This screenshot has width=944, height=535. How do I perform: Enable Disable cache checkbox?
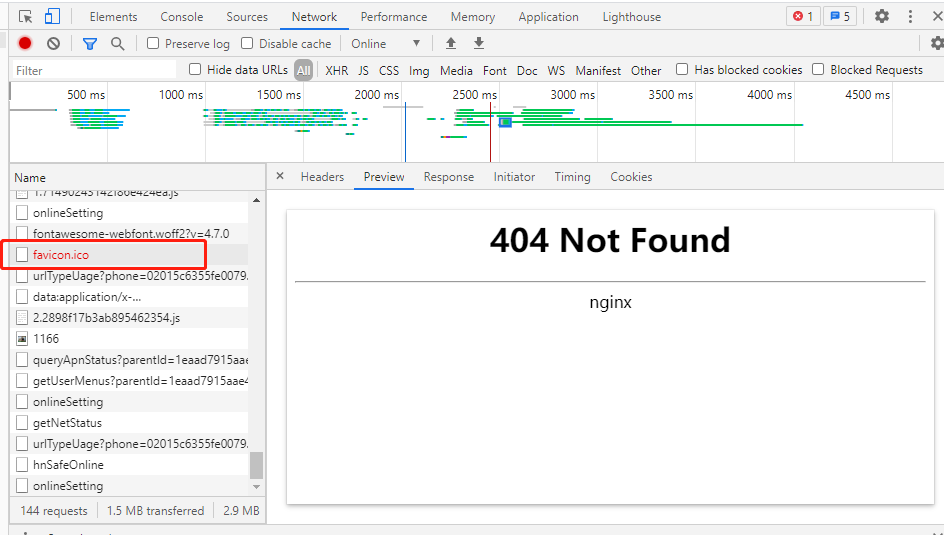[x=247, y=43]
